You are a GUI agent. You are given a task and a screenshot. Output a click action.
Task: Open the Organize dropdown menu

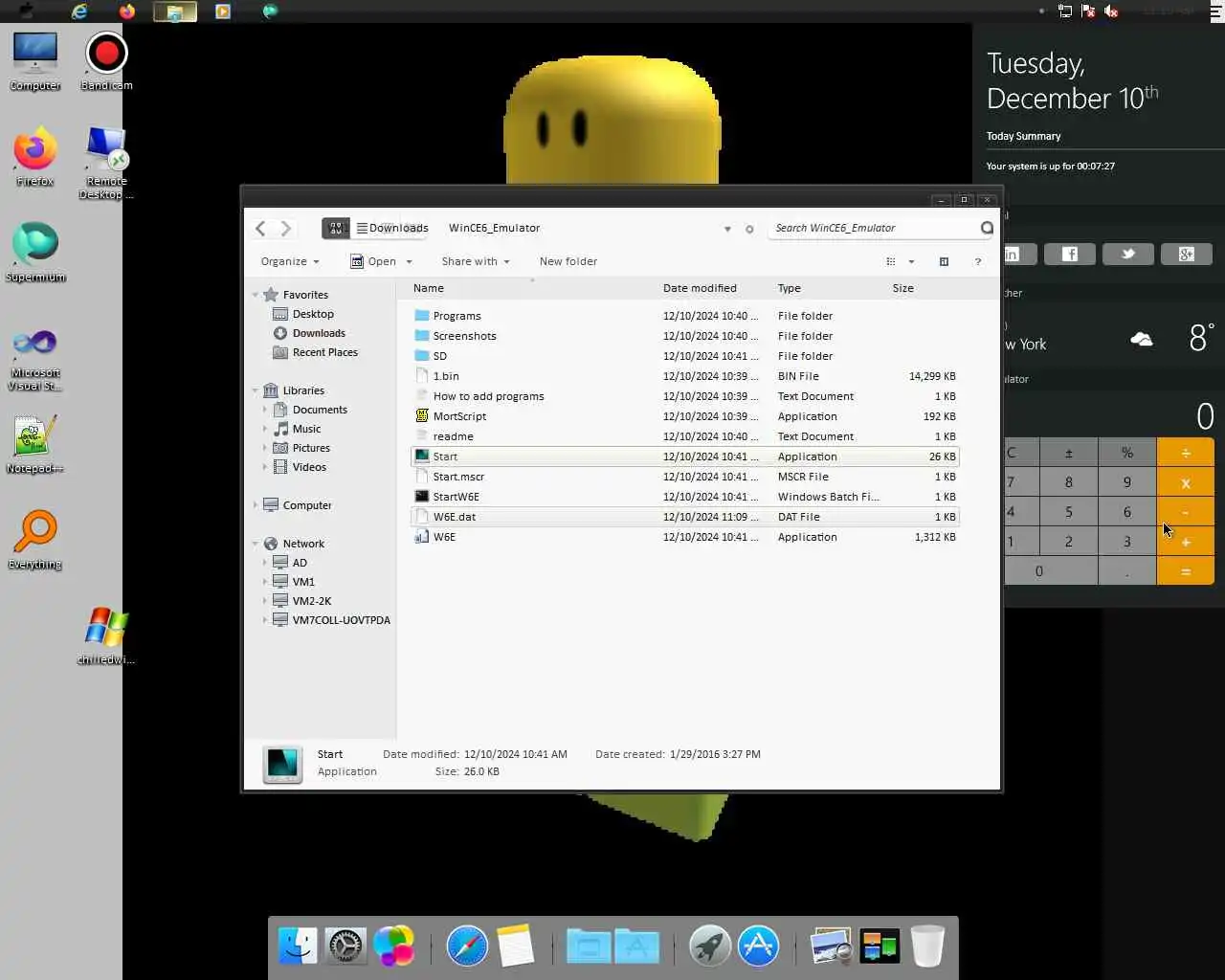point(290,261)
